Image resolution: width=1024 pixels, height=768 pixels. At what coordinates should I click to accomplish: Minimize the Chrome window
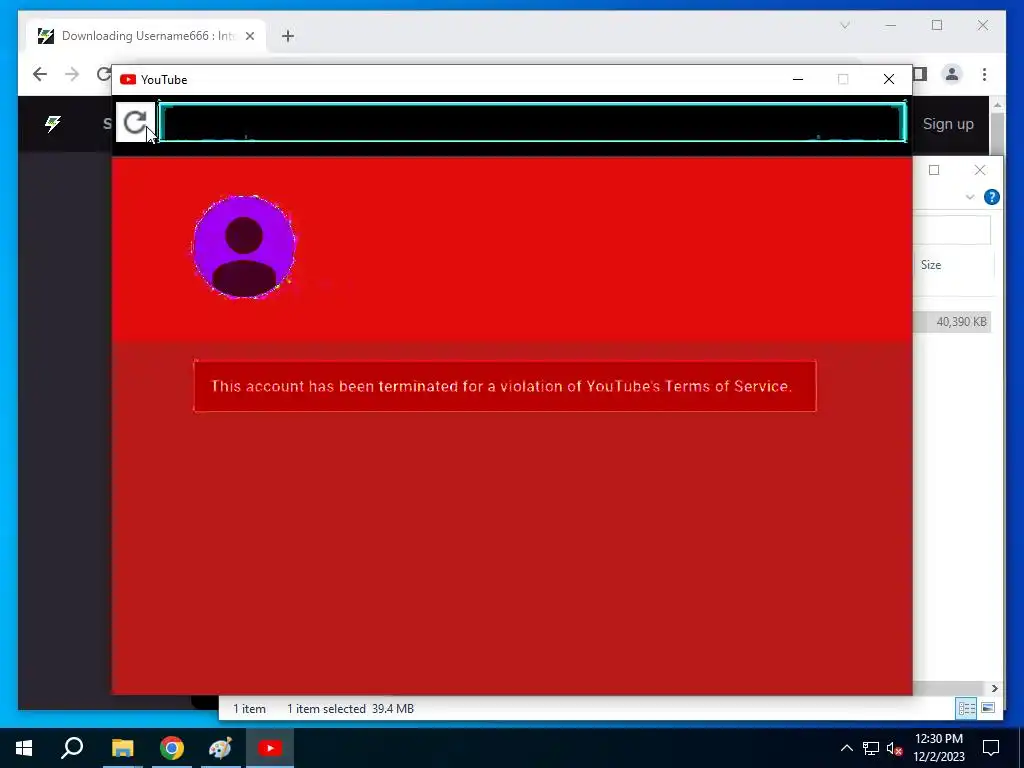[891, 25]
